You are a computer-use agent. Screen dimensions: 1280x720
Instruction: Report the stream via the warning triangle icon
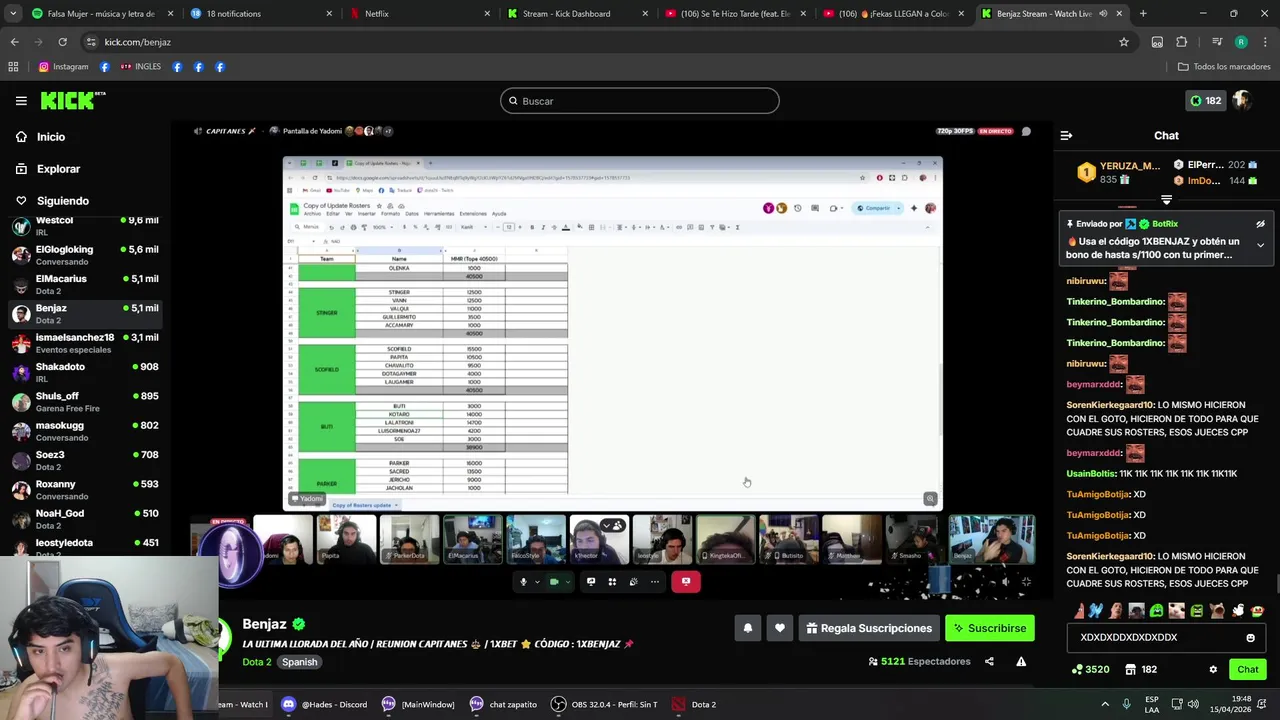[x=1021, y=661]
